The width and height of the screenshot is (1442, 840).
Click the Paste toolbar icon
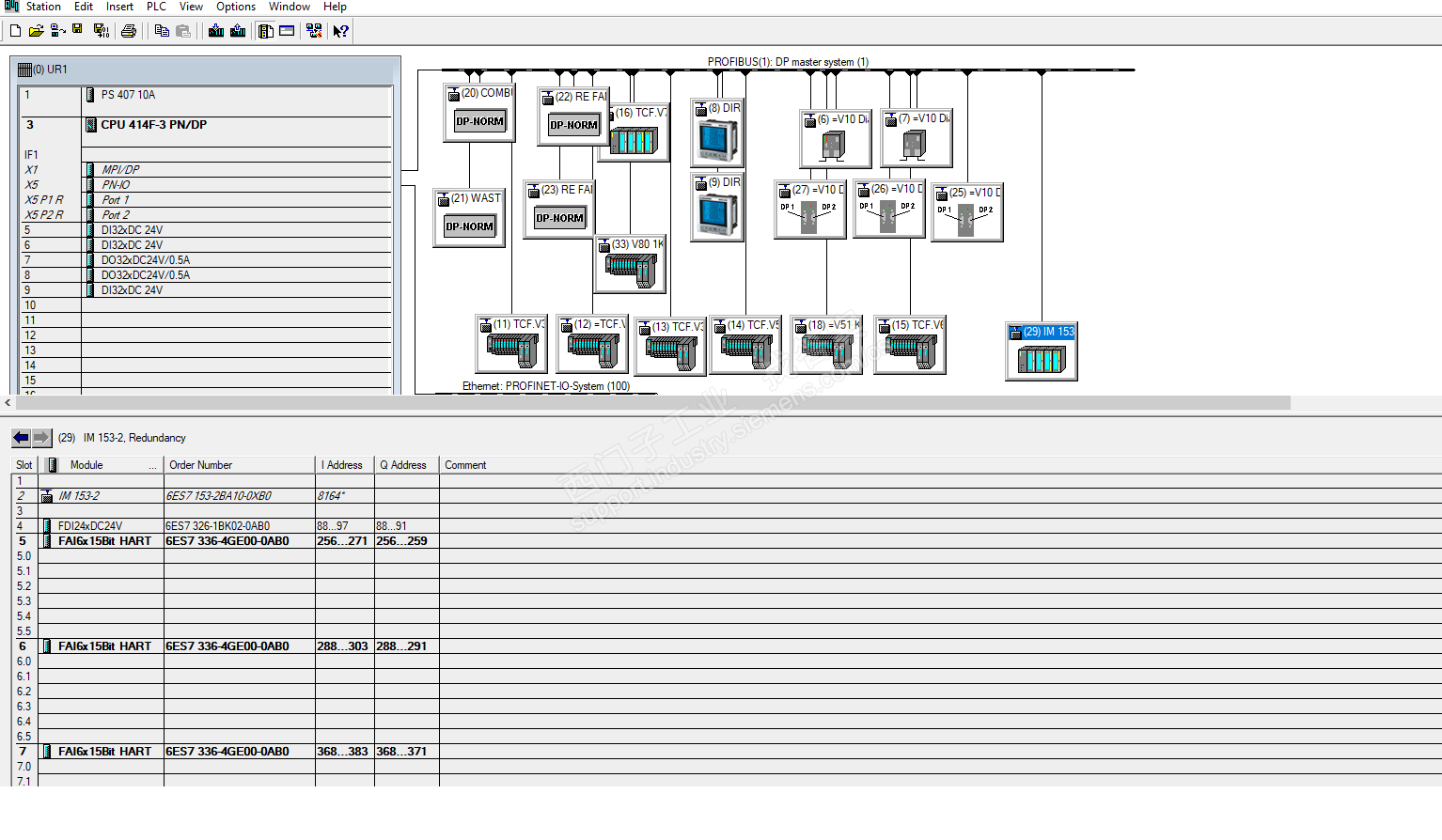pyautogui.click(x=183, y=31)
